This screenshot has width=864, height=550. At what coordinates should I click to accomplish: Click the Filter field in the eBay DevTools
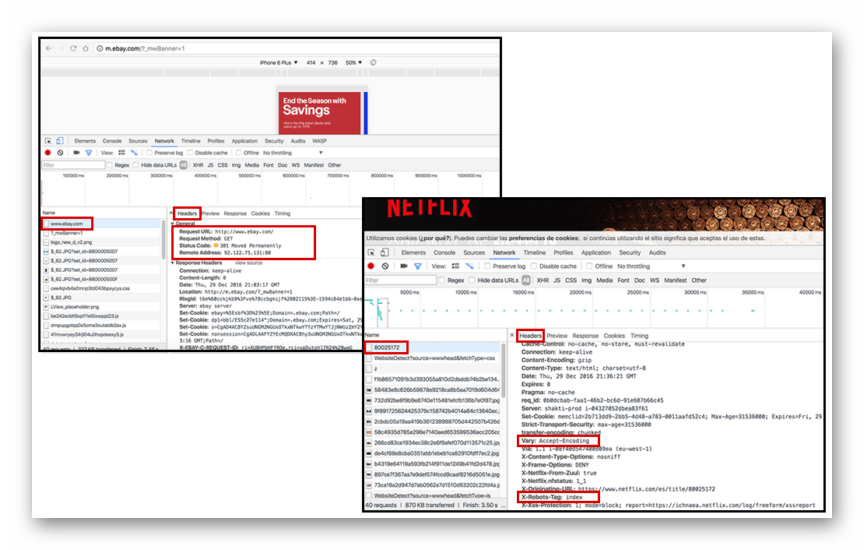pos(73,165)
